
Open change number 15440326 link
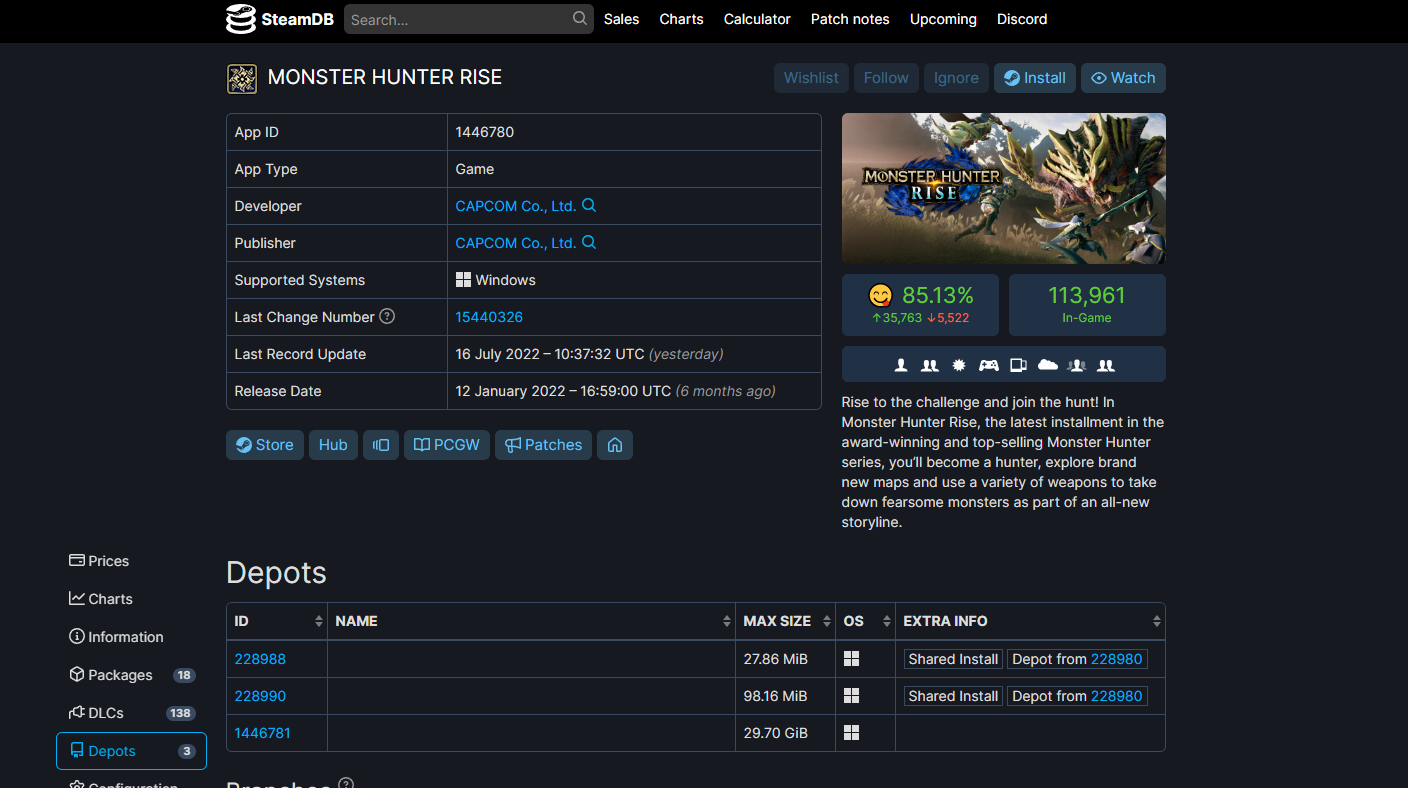tap(489, 317)
